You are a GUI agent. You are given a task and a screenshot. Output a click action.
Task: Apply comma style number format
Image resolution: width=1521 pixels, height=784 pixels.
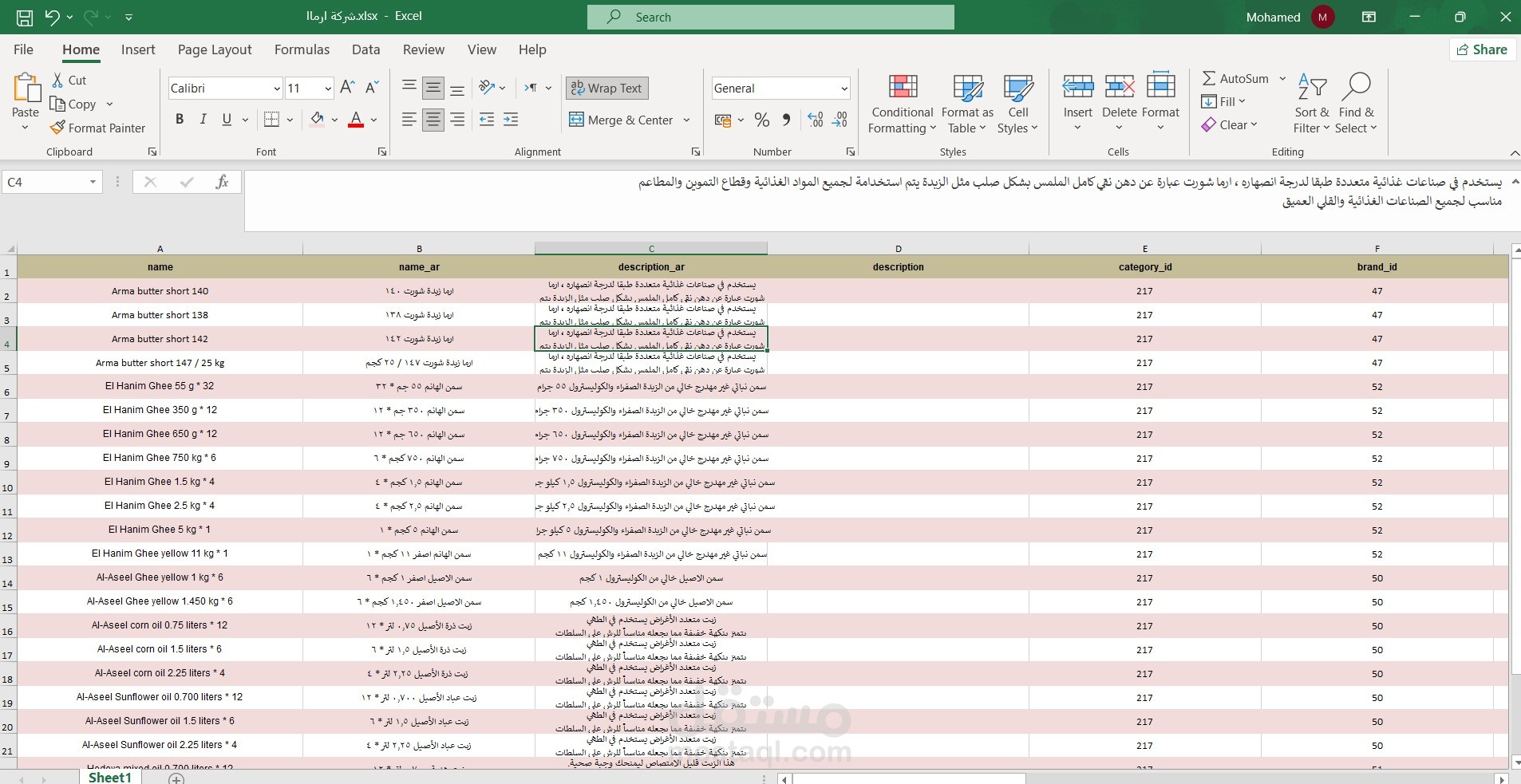(x=787, y=120)
